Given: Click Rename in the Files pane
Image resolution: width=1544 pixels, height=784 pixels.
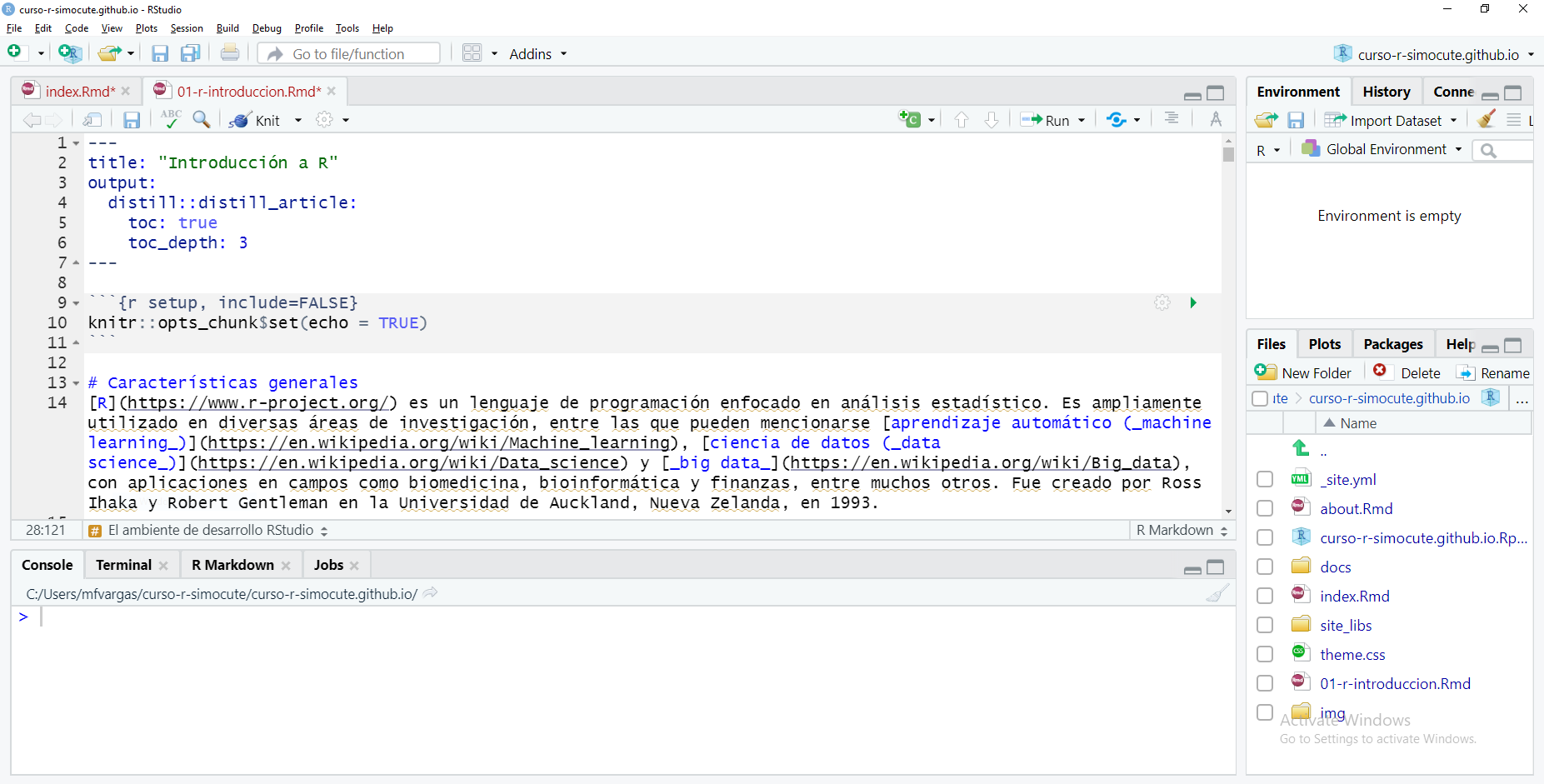Looking at the screenshot, I should coord(1493,372).
